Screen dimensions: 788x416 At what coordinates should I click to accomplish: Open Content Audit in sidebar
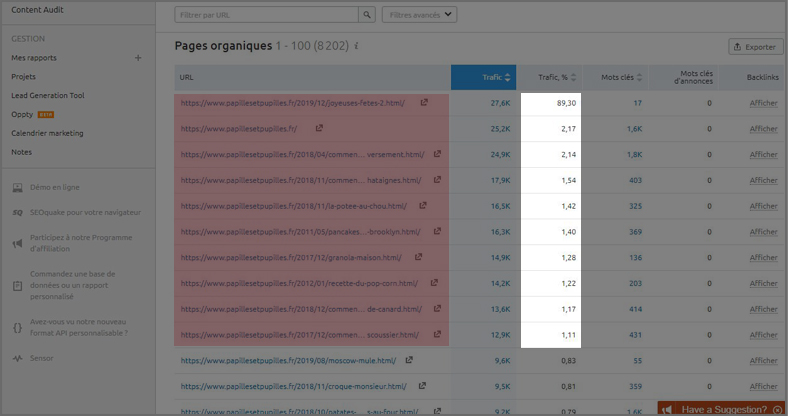(x=37, y=10)
